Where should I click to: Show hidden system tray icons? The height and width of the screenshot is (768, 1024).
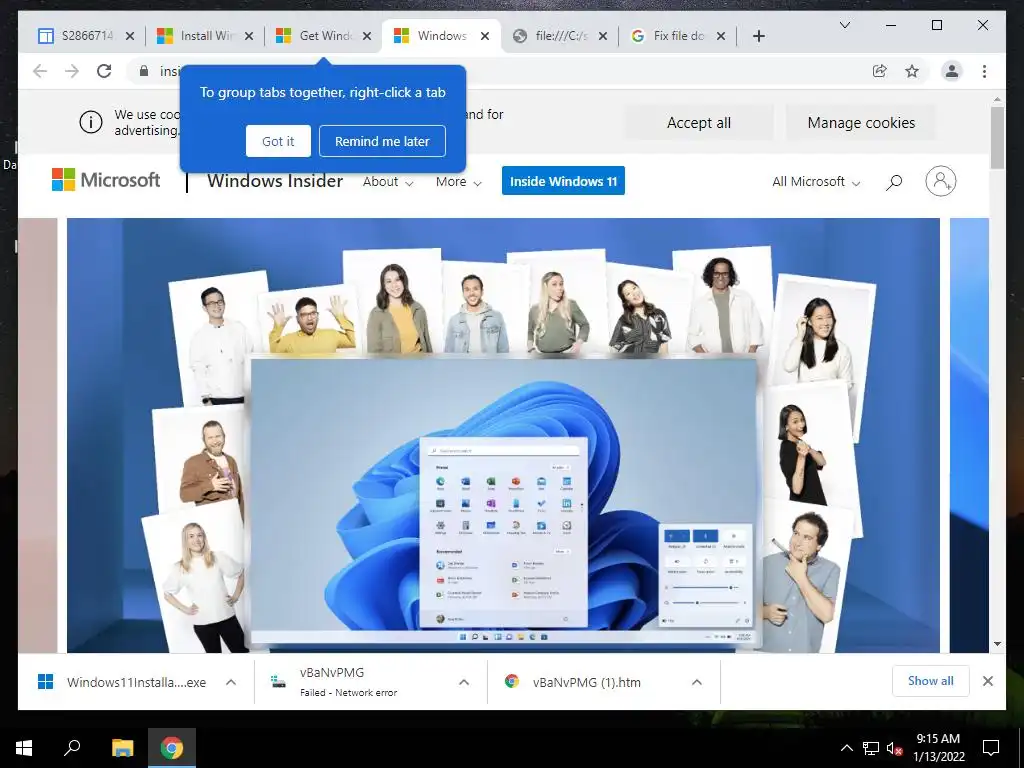click(846, 748)
